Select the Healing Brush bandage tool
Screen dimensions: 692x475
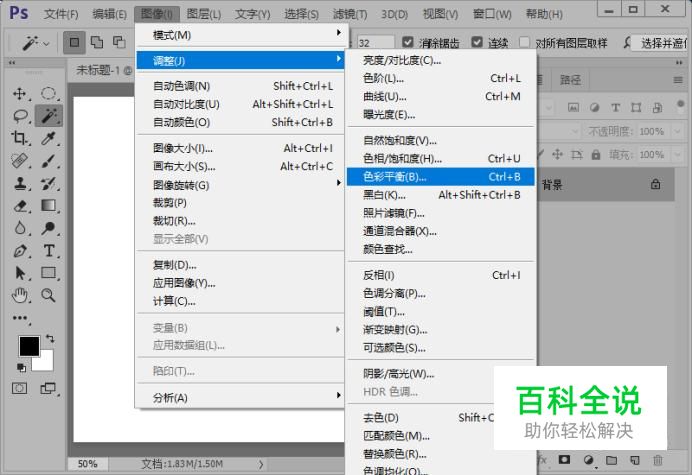tap(20, 161)
